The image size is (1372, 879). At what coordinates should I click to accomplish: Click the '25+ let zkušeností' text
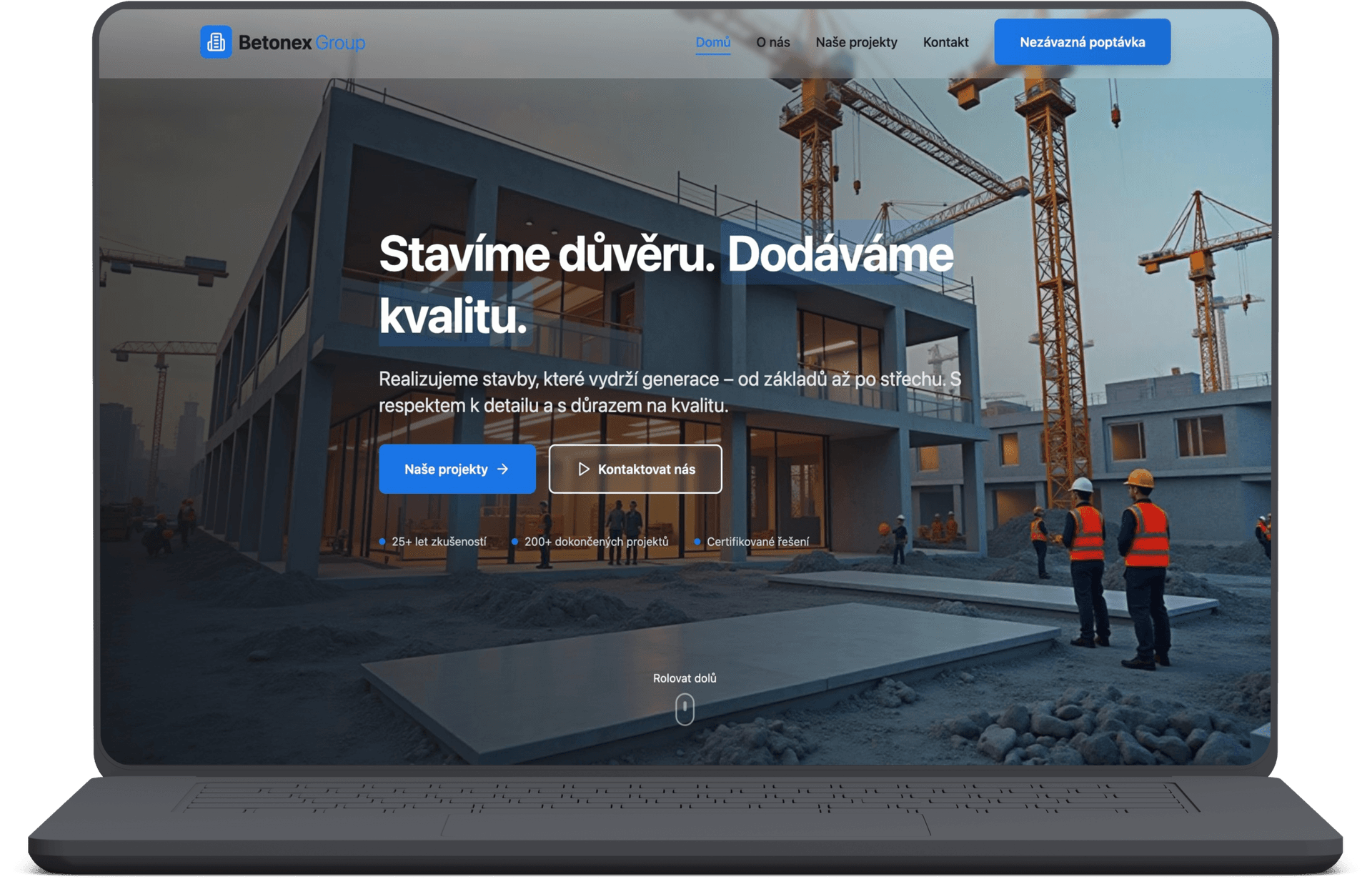[x=439, y=542]
